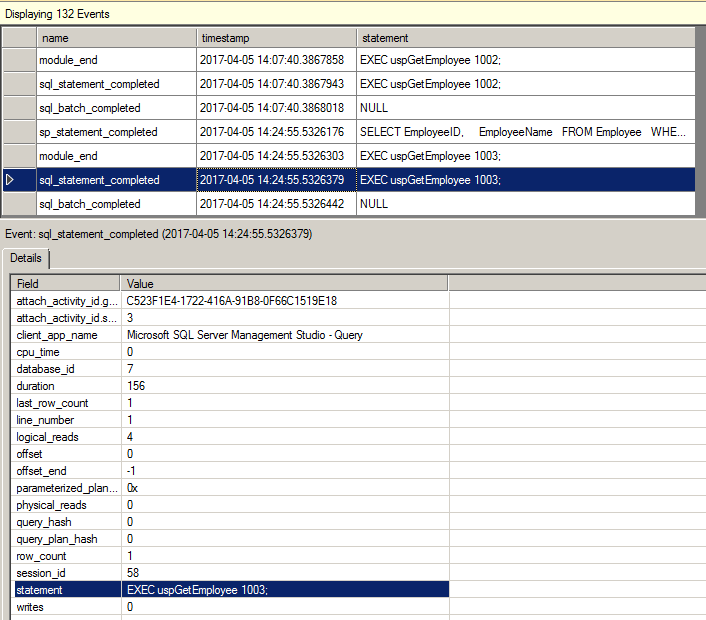This screenshot has width=706, height=620.
Task: Select the sp_statement_completed event row
Action: pos(98,132)
